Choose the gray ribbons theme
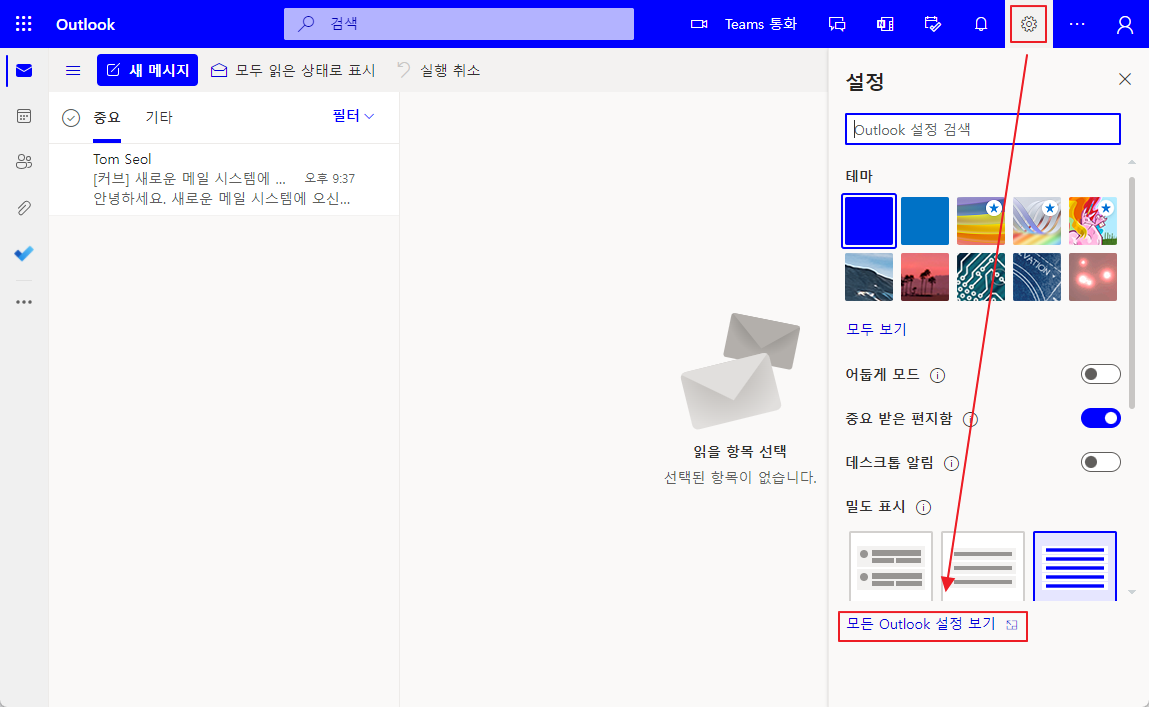Image resolution: width=1149 pixels, height=707 pixels. click(1037, 221)
